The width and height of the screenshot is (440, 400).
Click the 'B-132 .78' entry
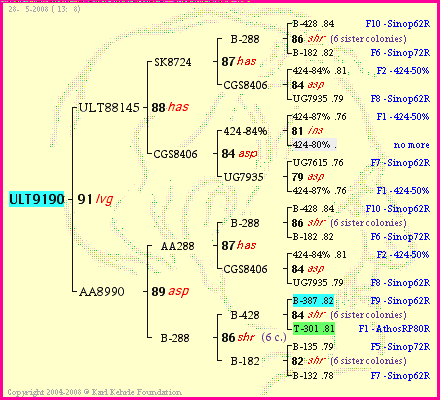(313, 376)
